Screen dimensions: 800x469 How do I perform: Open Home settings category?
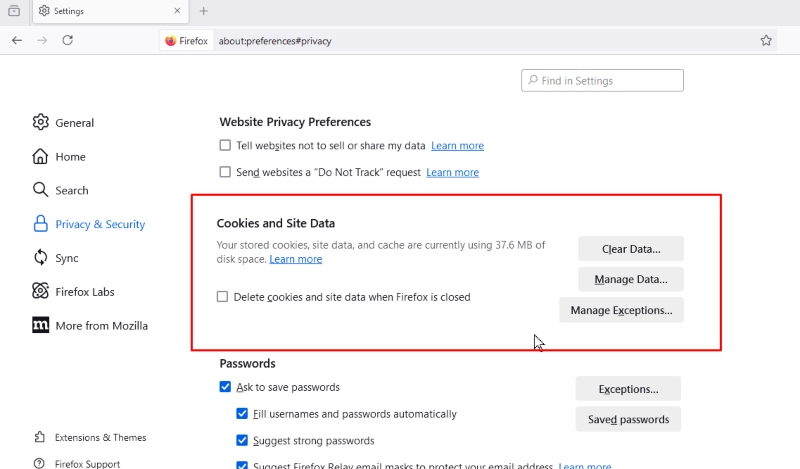59,157
